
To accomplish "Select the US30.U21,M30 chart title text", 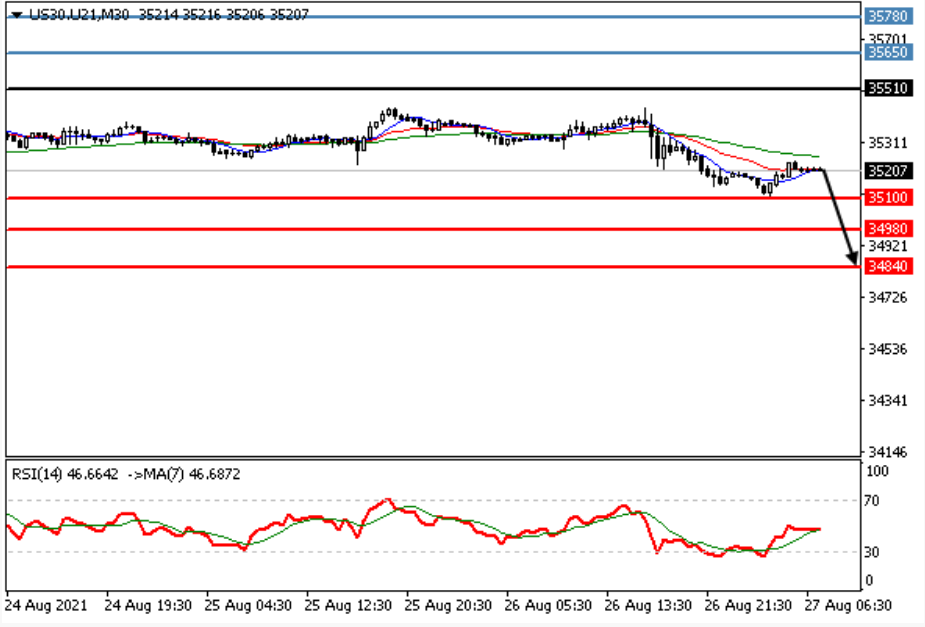I will pyautogui.click(x=79, y=15).
